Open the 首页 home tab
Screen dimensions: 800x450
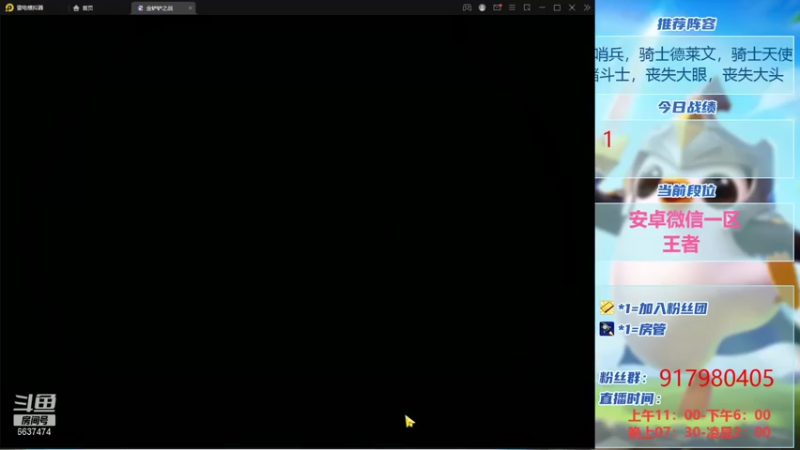pyautogui.click(x=83, y=8)
